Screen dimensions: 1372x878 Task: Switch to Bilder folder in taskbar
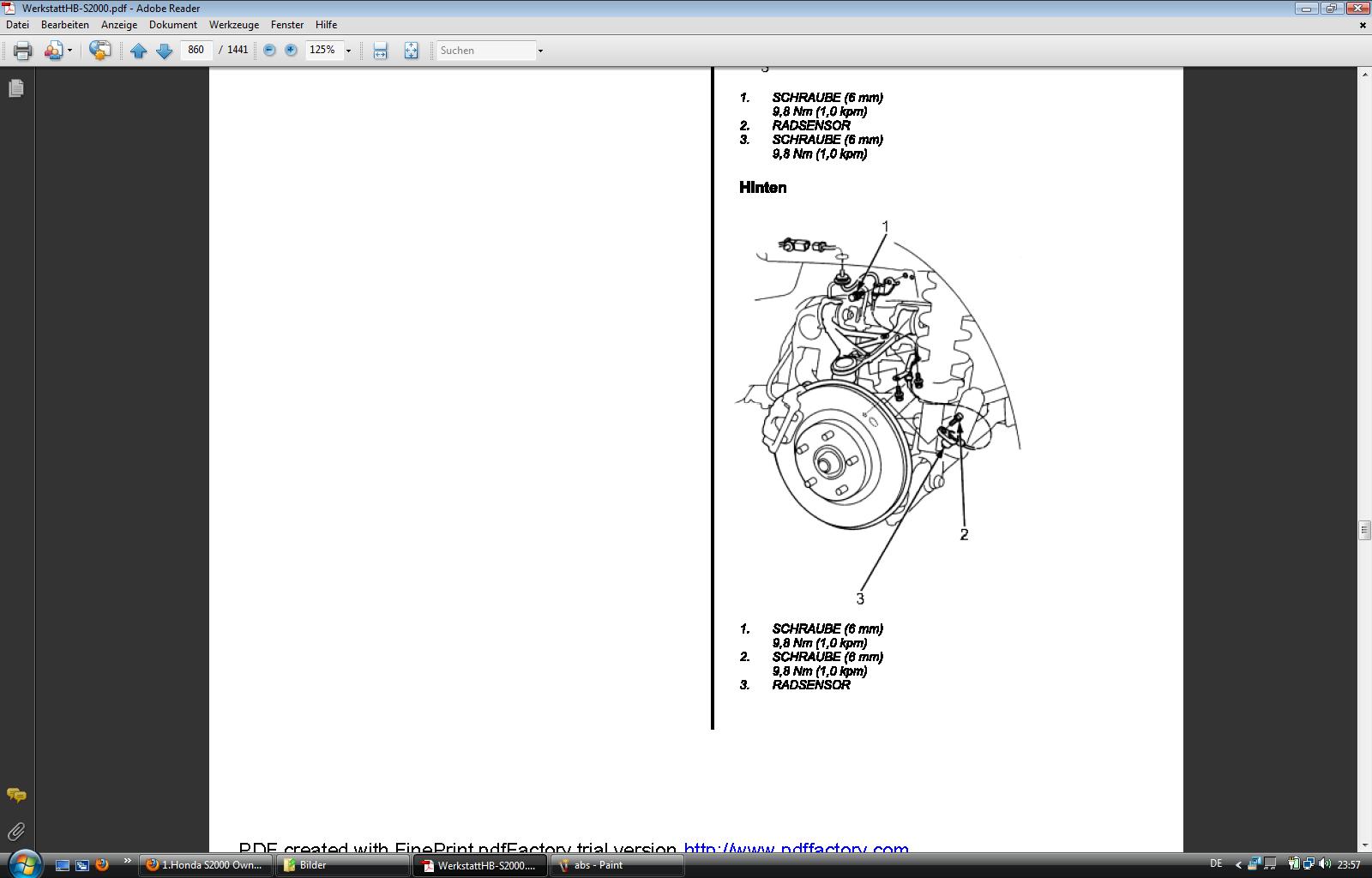[343, 865]
